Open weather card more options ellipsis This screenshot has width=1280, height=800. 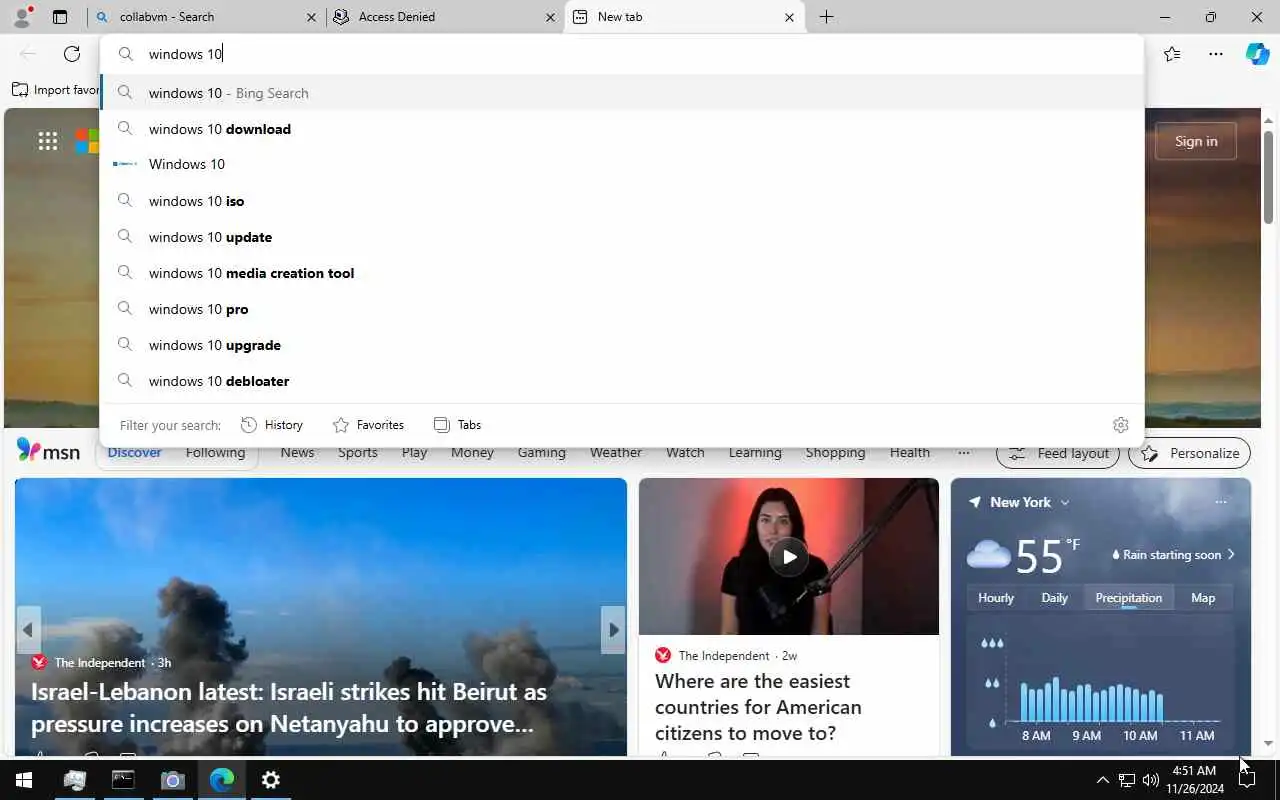click(x=1220, y=502)
